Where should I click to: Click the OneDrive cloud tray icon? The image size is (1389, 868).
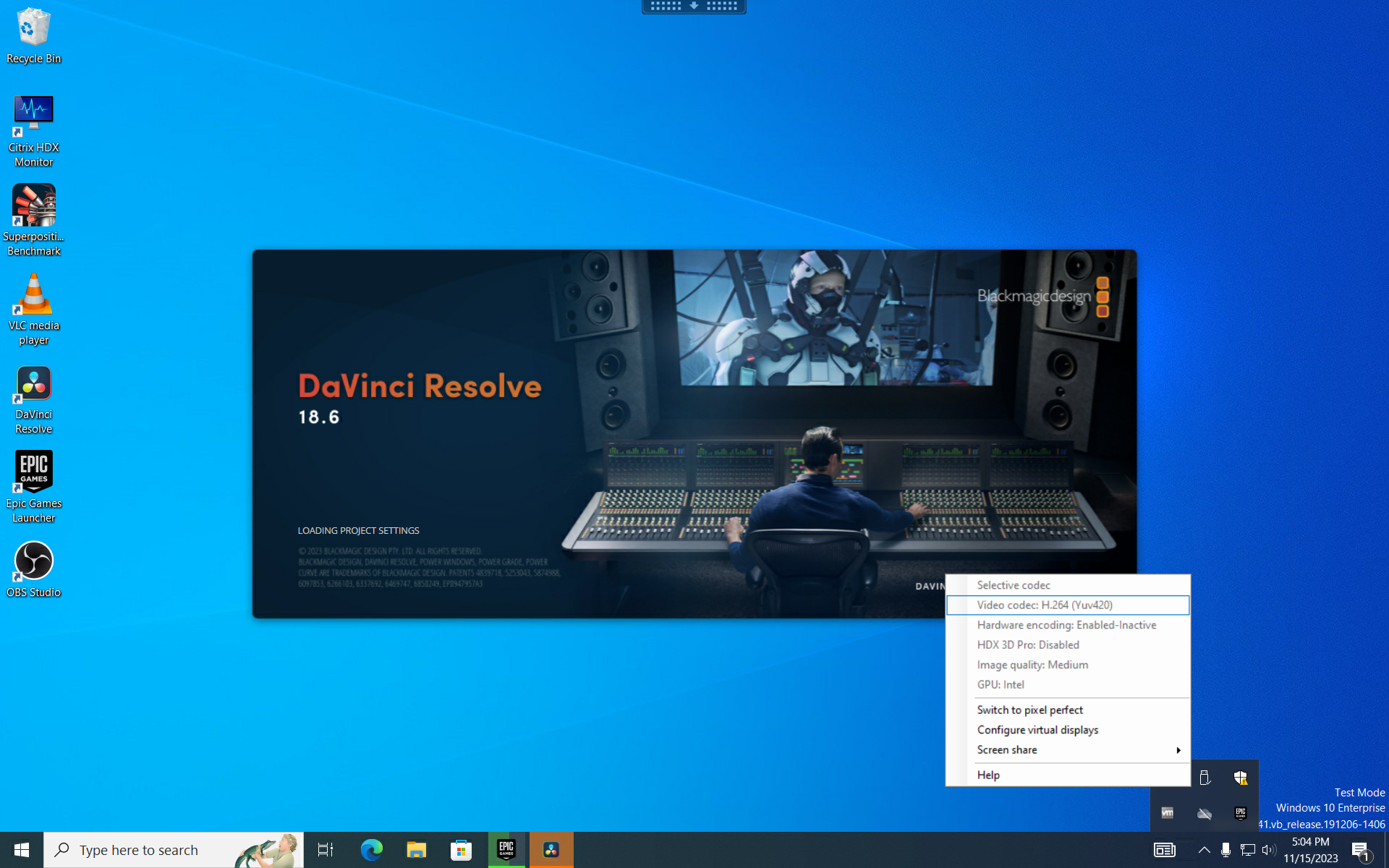click(x=1205, y=813)
